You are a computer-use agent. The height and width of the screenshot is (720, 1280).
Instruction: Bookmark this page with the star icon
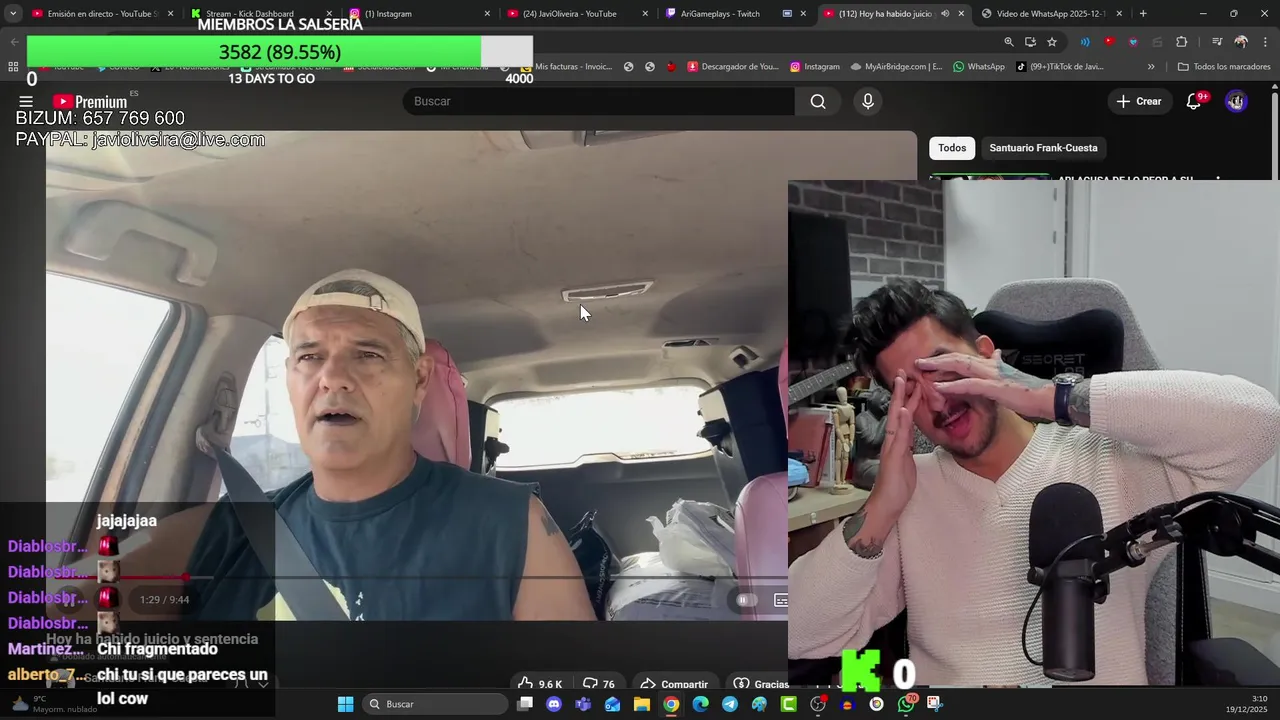pyautogui.click(x=1052, y=42)
